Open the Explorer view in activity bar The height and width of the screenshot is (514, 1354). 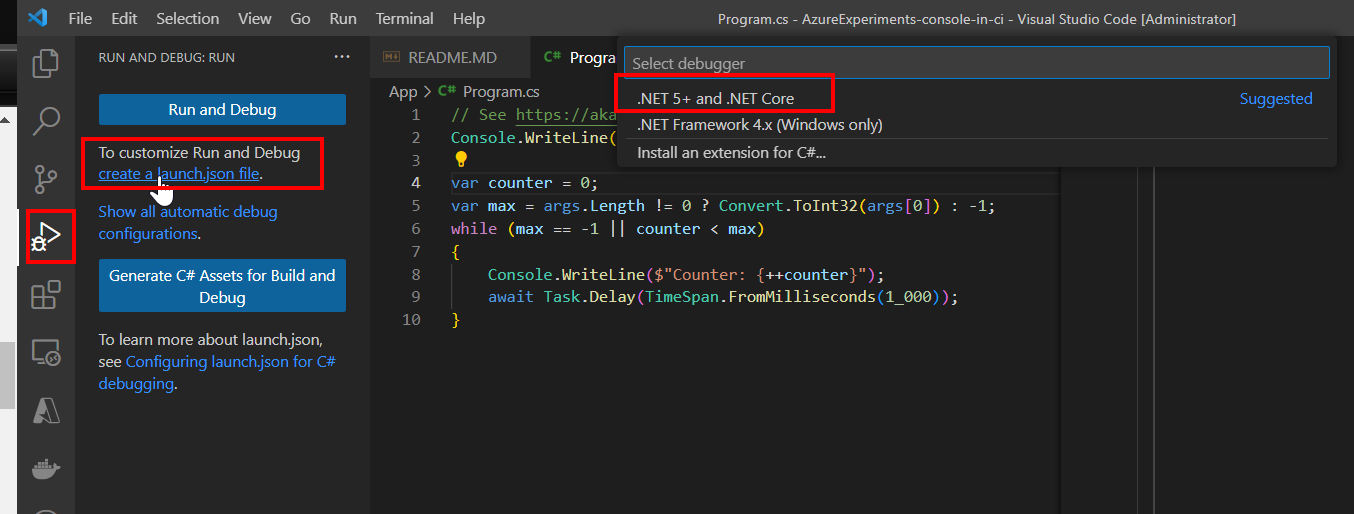[46, 64]
